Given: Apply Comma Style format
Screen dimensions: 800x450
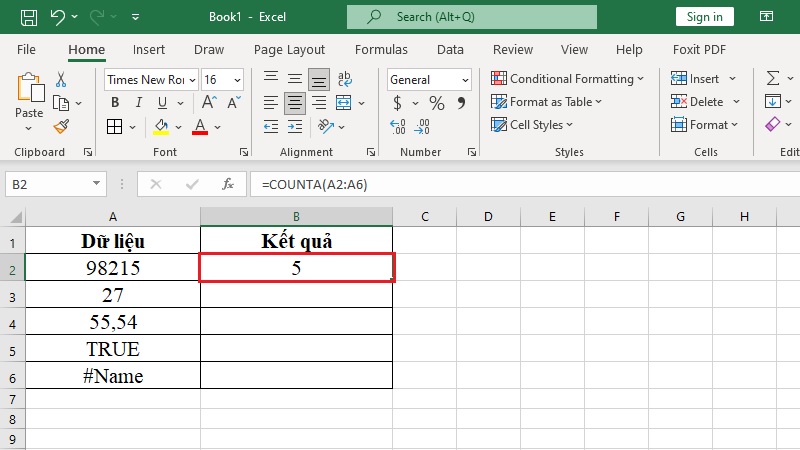Looking at the screenshot, I should click(461, 103).
